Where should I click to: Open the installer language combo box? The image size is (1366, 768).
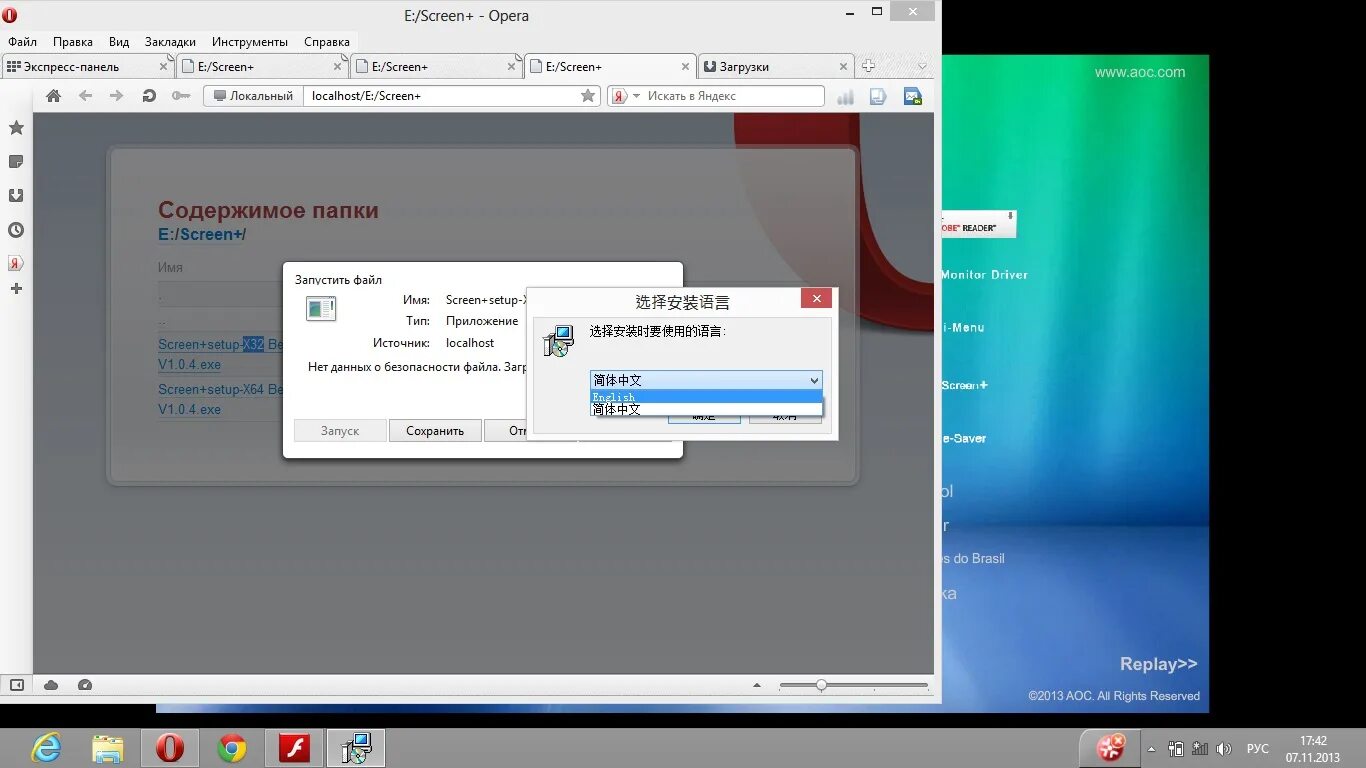click(706, 380)
